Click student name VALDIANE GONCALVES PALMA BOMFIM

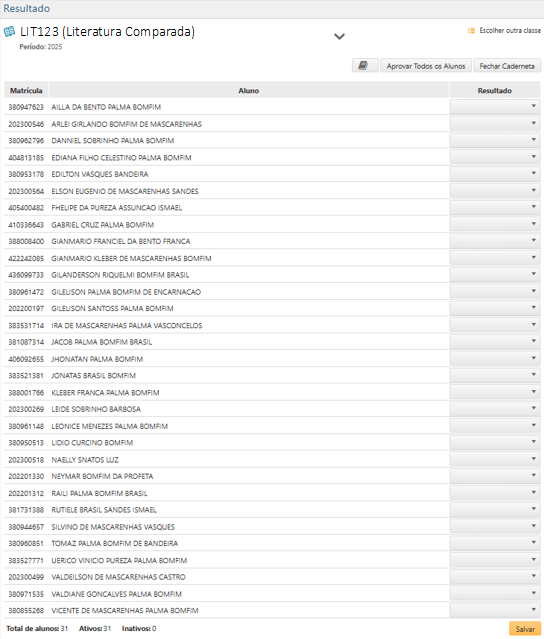(117, 594)
